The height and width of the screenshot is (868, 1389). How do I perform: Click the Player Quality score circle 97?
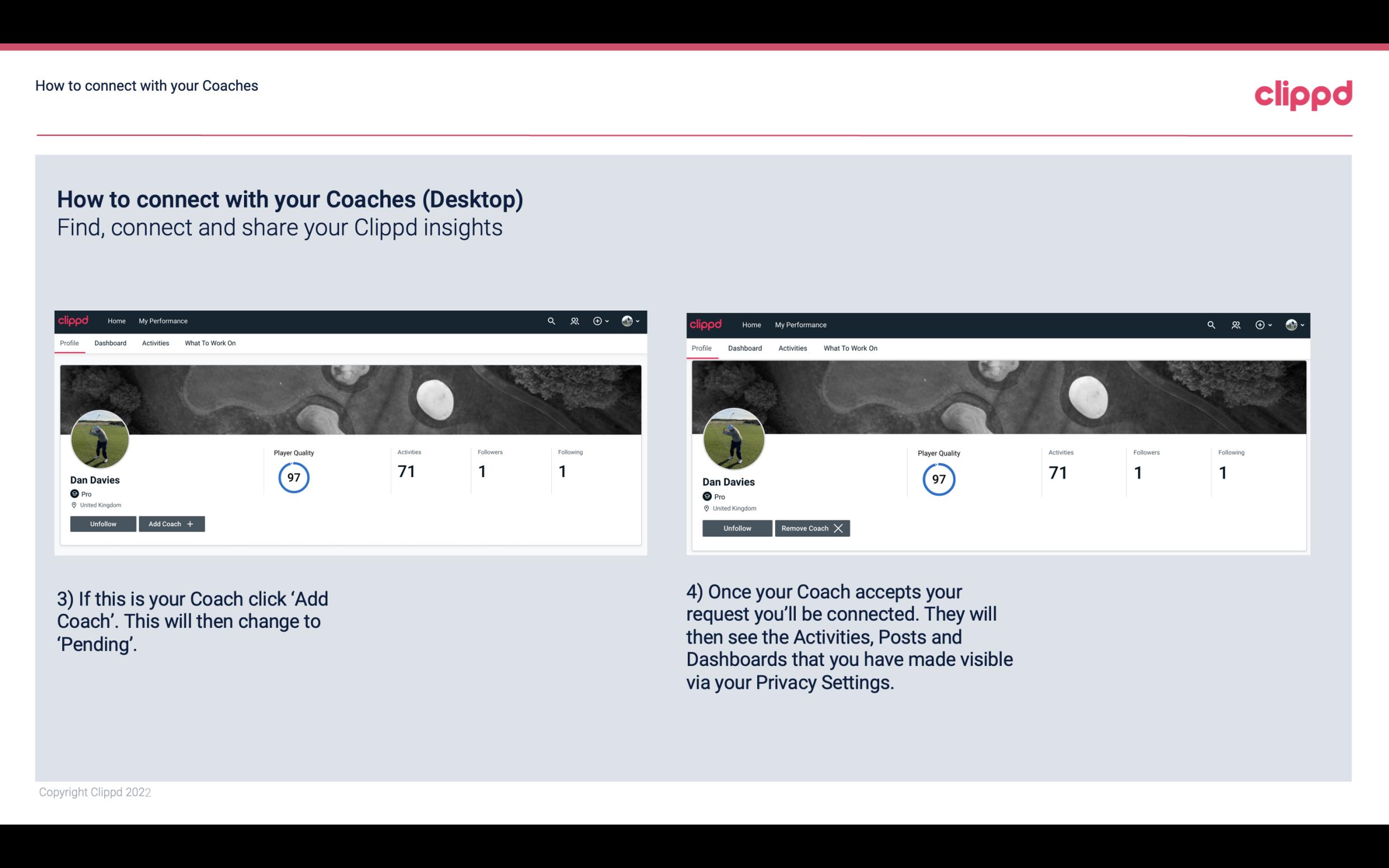tap(293, 477)
